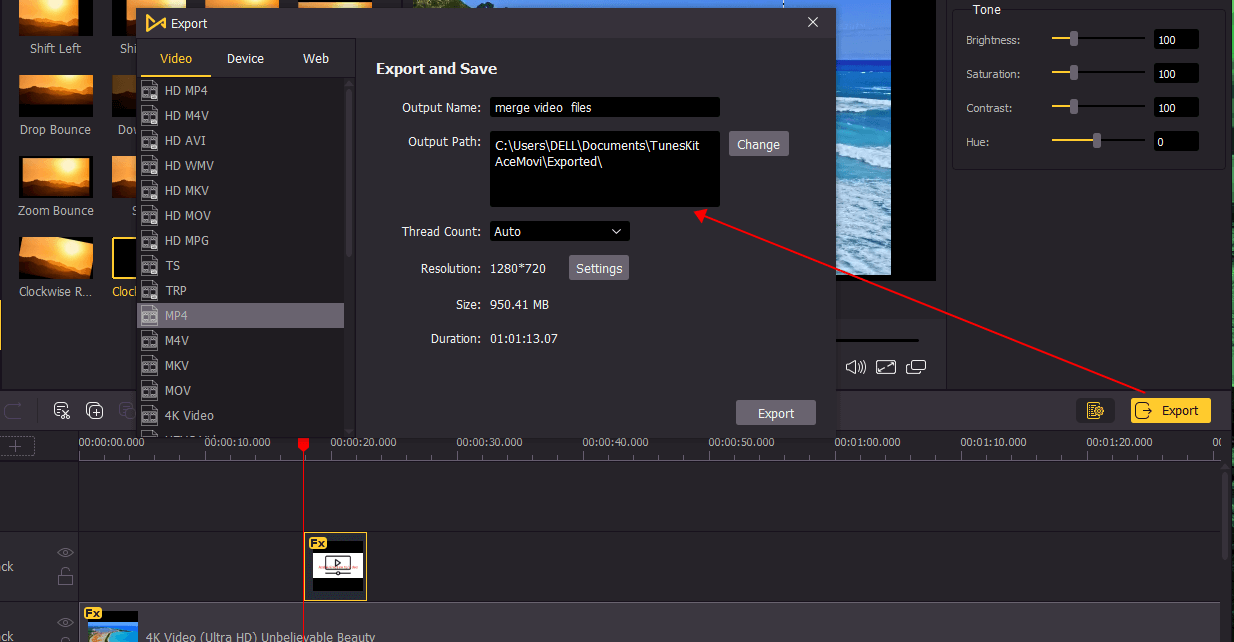Switch to Web tab
1234x642 pixels.
tap(316, 58)
